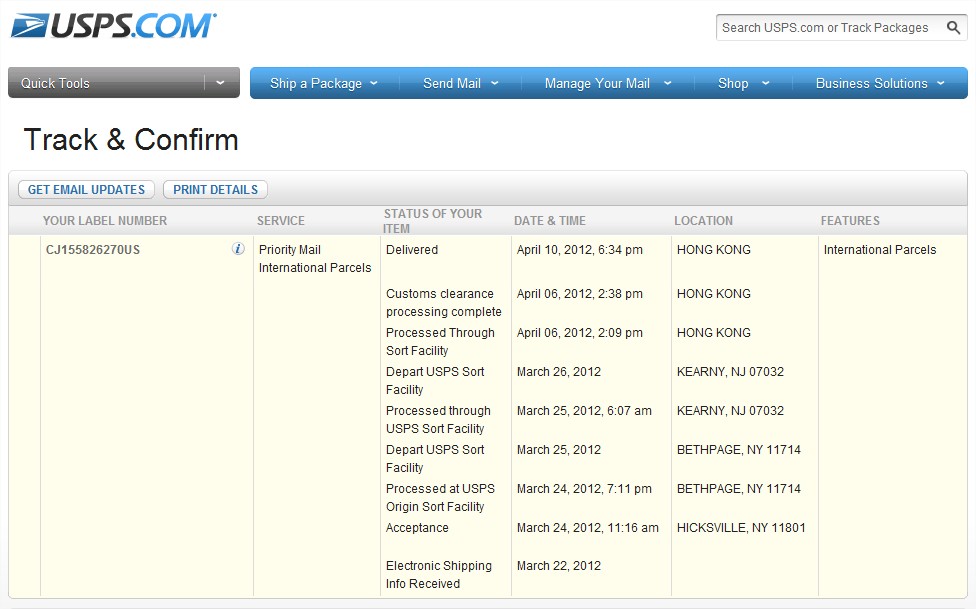
Task: Expand the Shop chevron
Action: (766, 83)
